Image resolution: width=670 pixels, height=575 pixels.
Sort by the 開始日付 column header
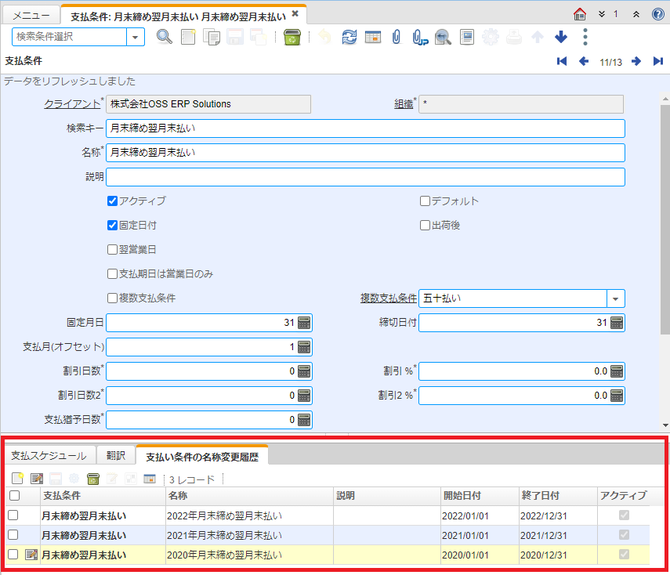click(x=480, y=496)
